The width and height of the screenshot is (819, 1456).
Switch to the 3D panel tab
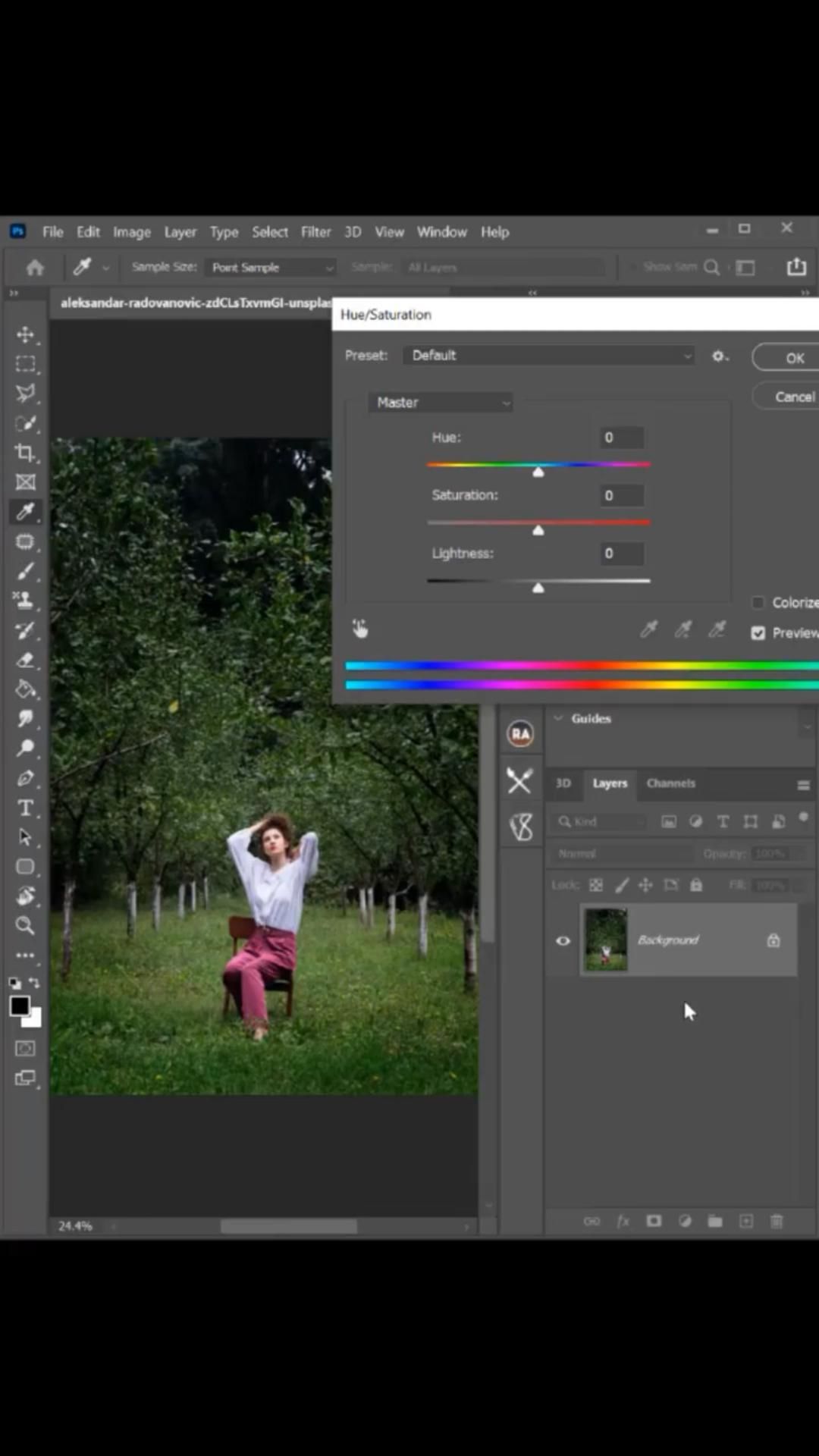pos(563,783)
